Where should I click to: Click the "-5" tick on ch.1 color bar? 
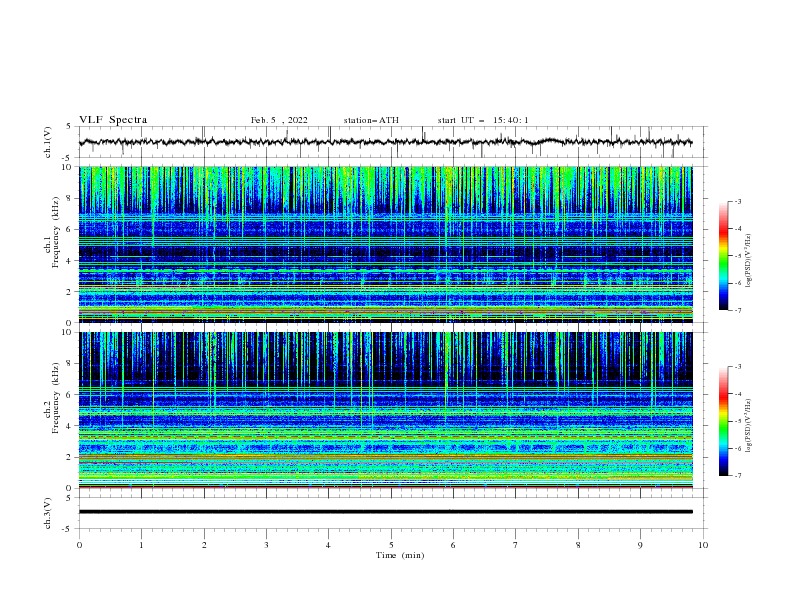[x=738, y=256]
